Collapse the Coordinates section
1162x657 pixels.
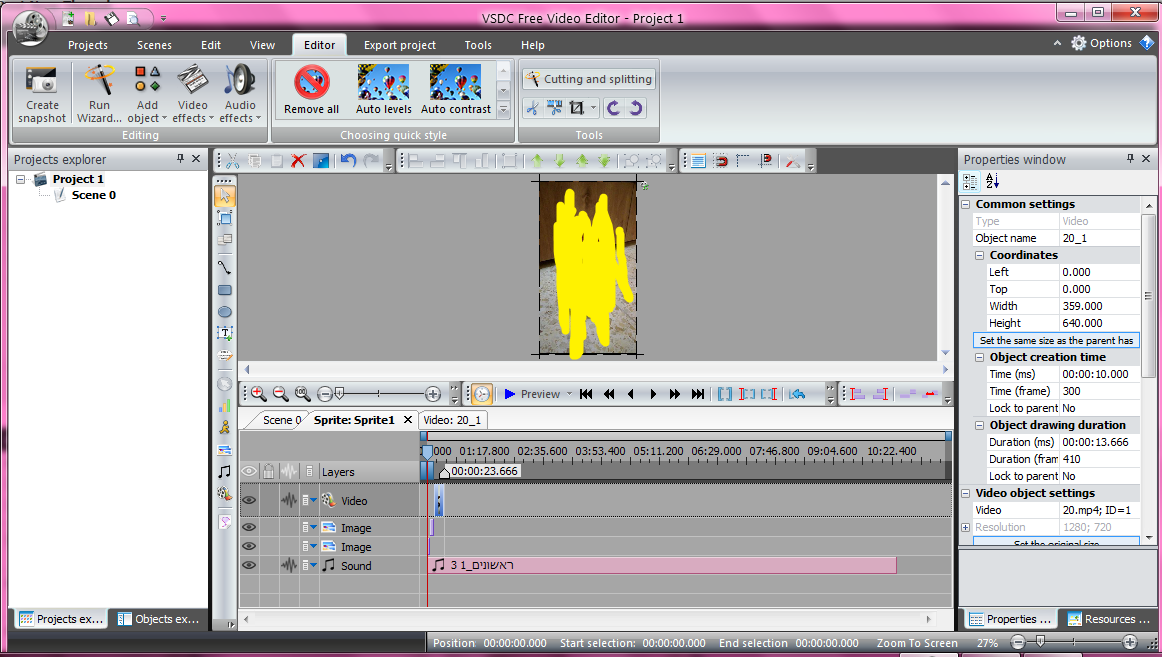point(980,255)
